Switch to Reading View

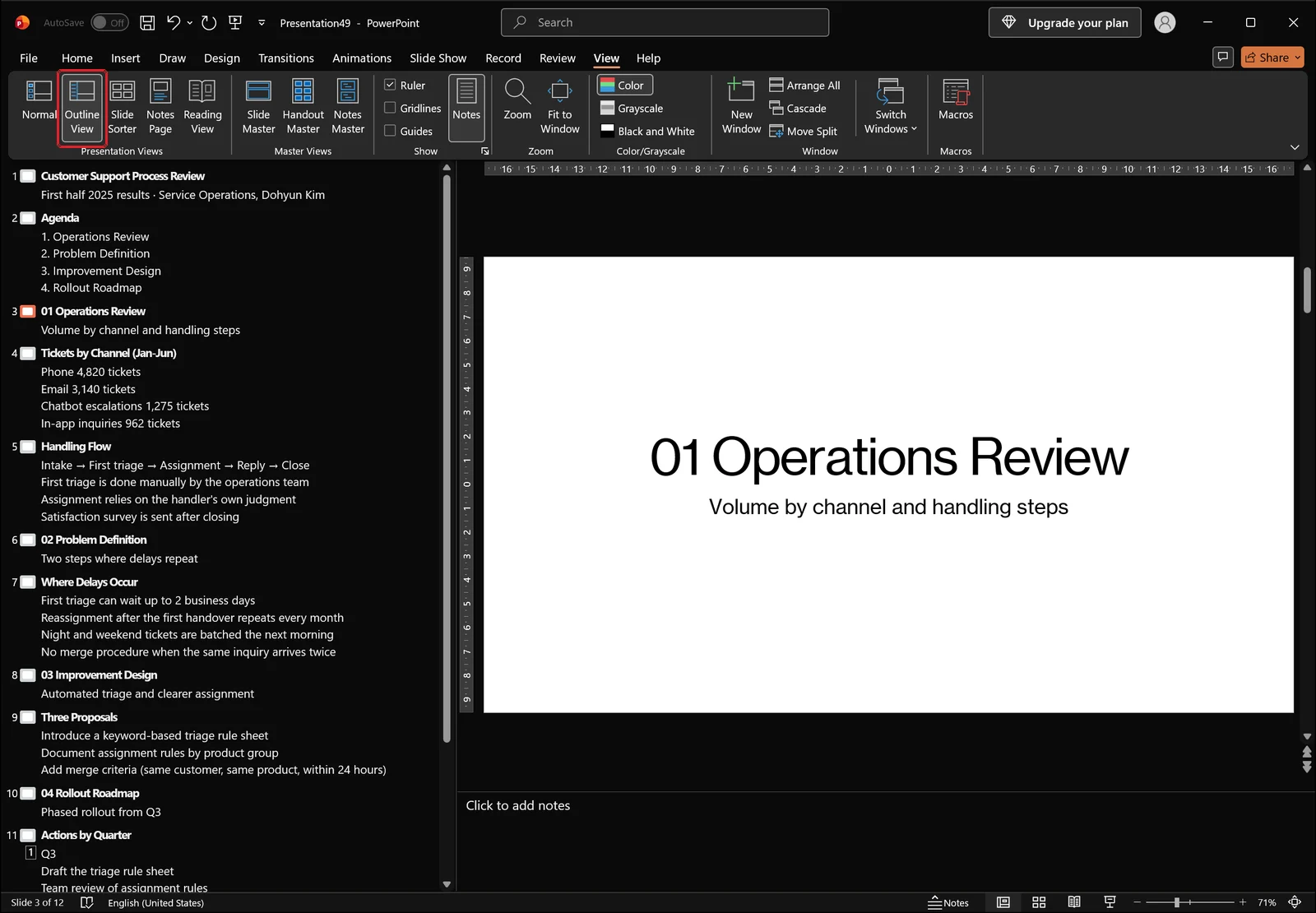coord(202,107)
